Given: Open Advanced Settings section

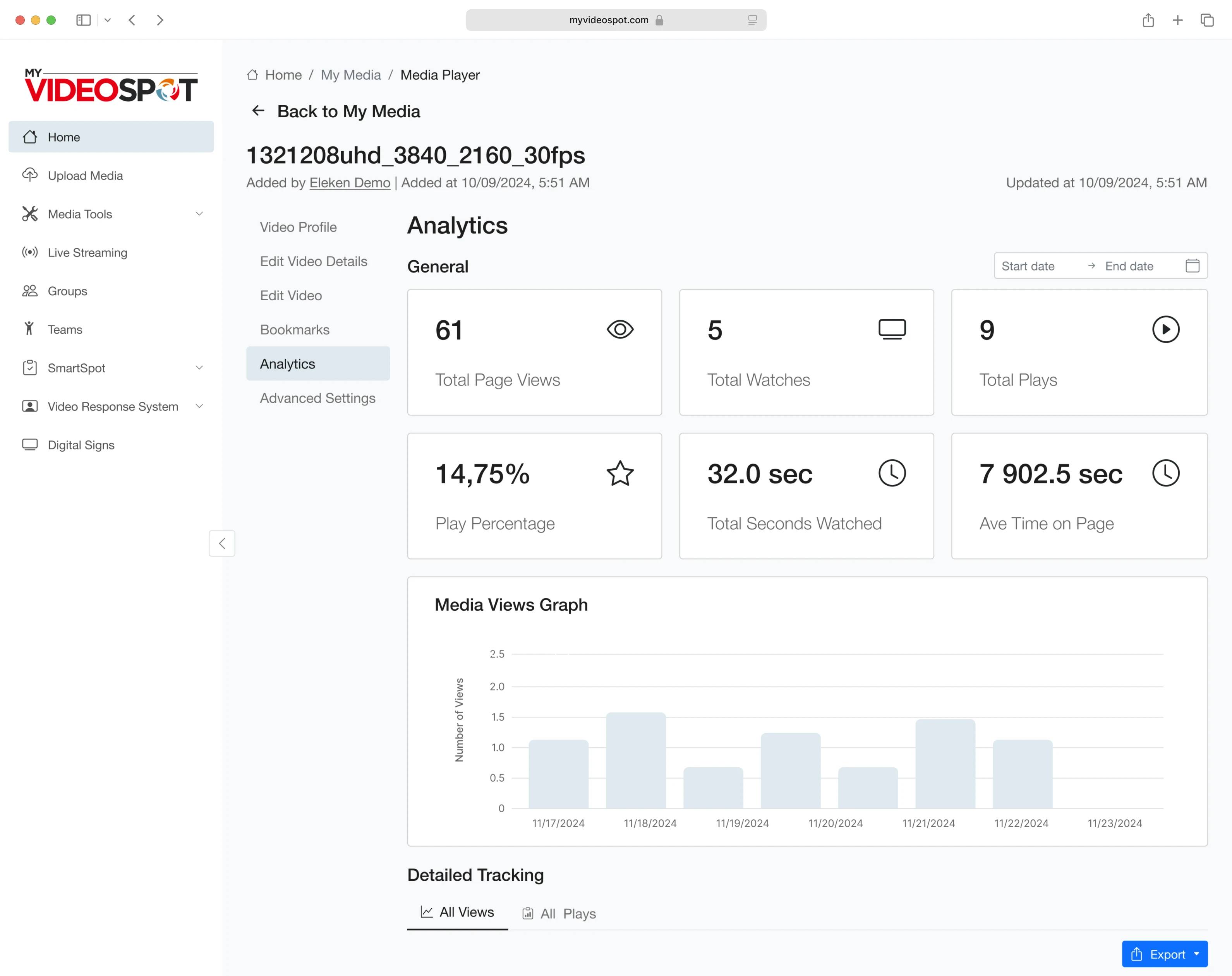Looking at the screenshot, I should pos(317,398).
